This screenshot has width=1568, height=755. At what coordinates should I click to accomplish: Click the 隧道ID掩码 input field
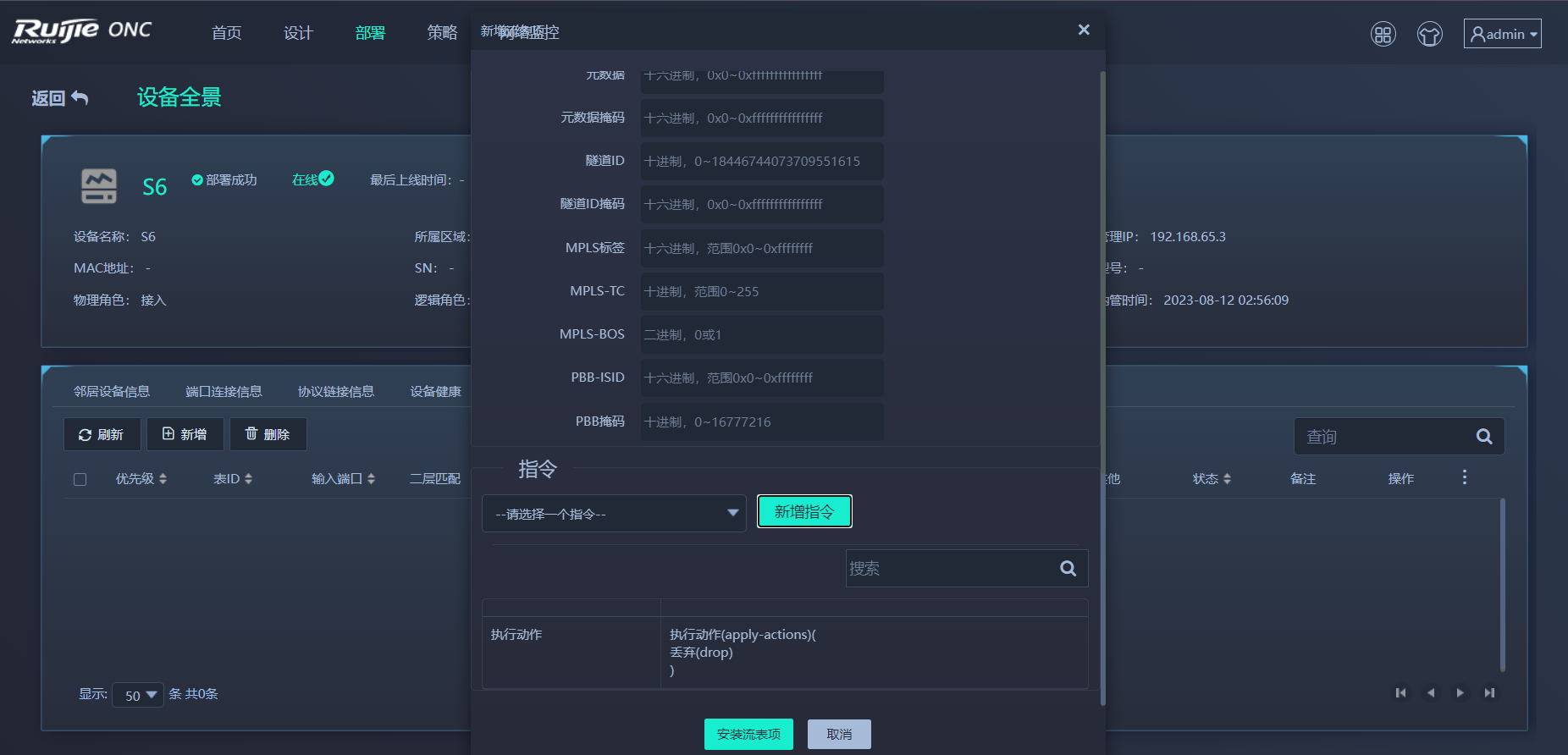point(762,205)
